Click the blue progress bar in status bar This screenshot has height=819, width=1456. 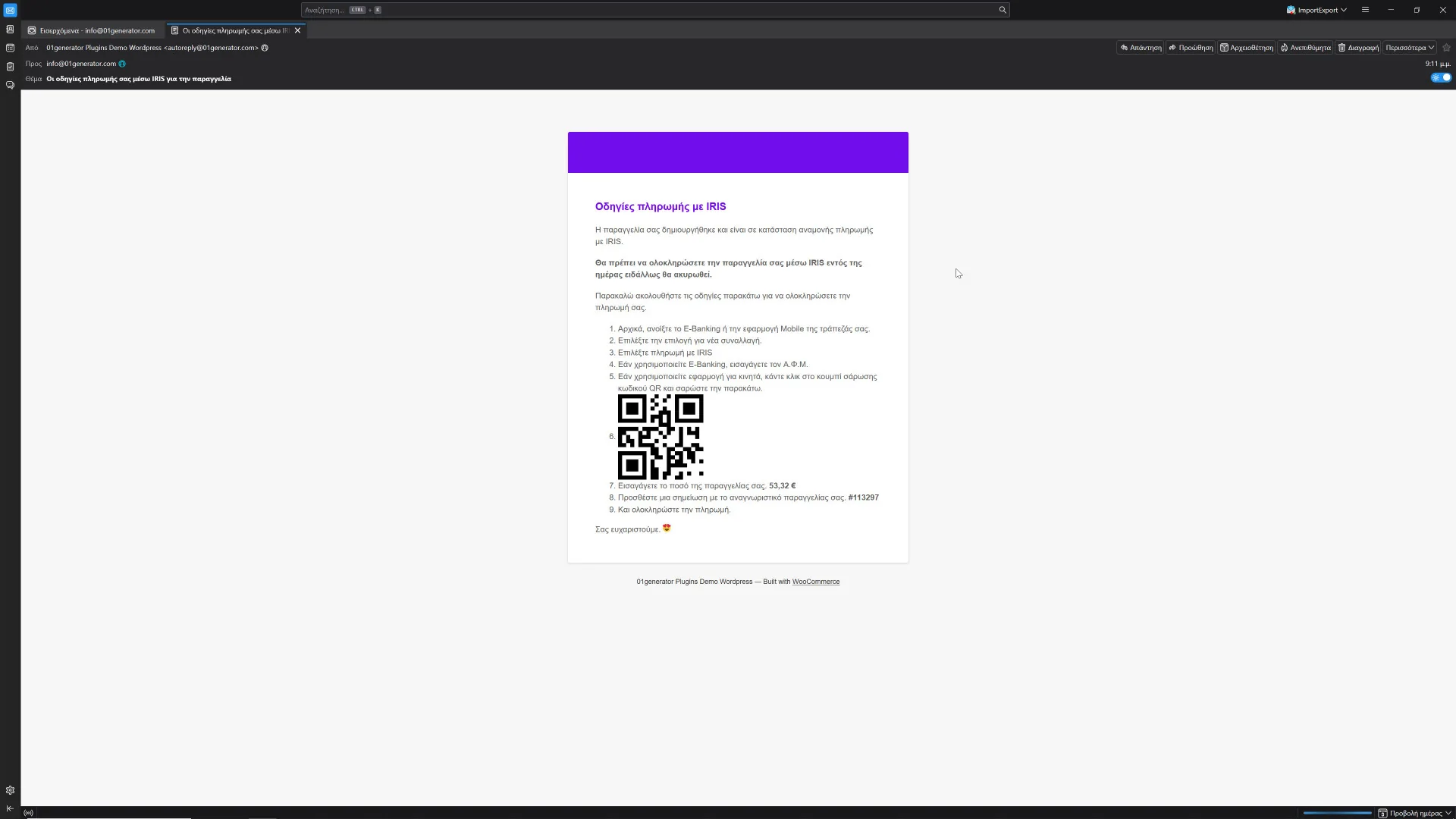[1337, 813]
